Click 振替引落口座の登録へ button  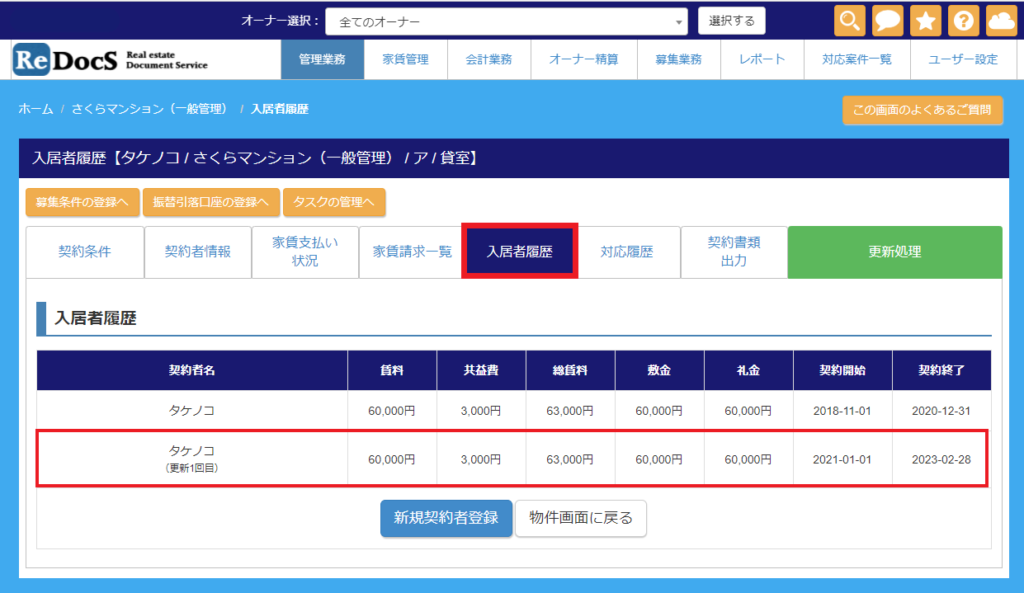click(x=211, y=202)
